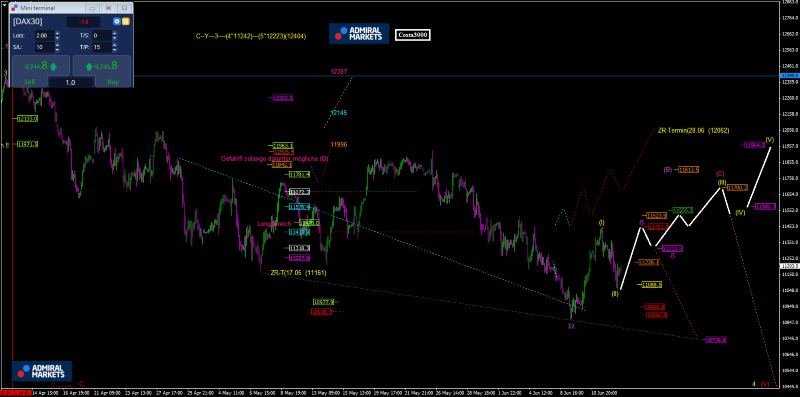The image size is (800, 397).
Task: Click the red highlighted date on the time axis
Action: (15, 392)
